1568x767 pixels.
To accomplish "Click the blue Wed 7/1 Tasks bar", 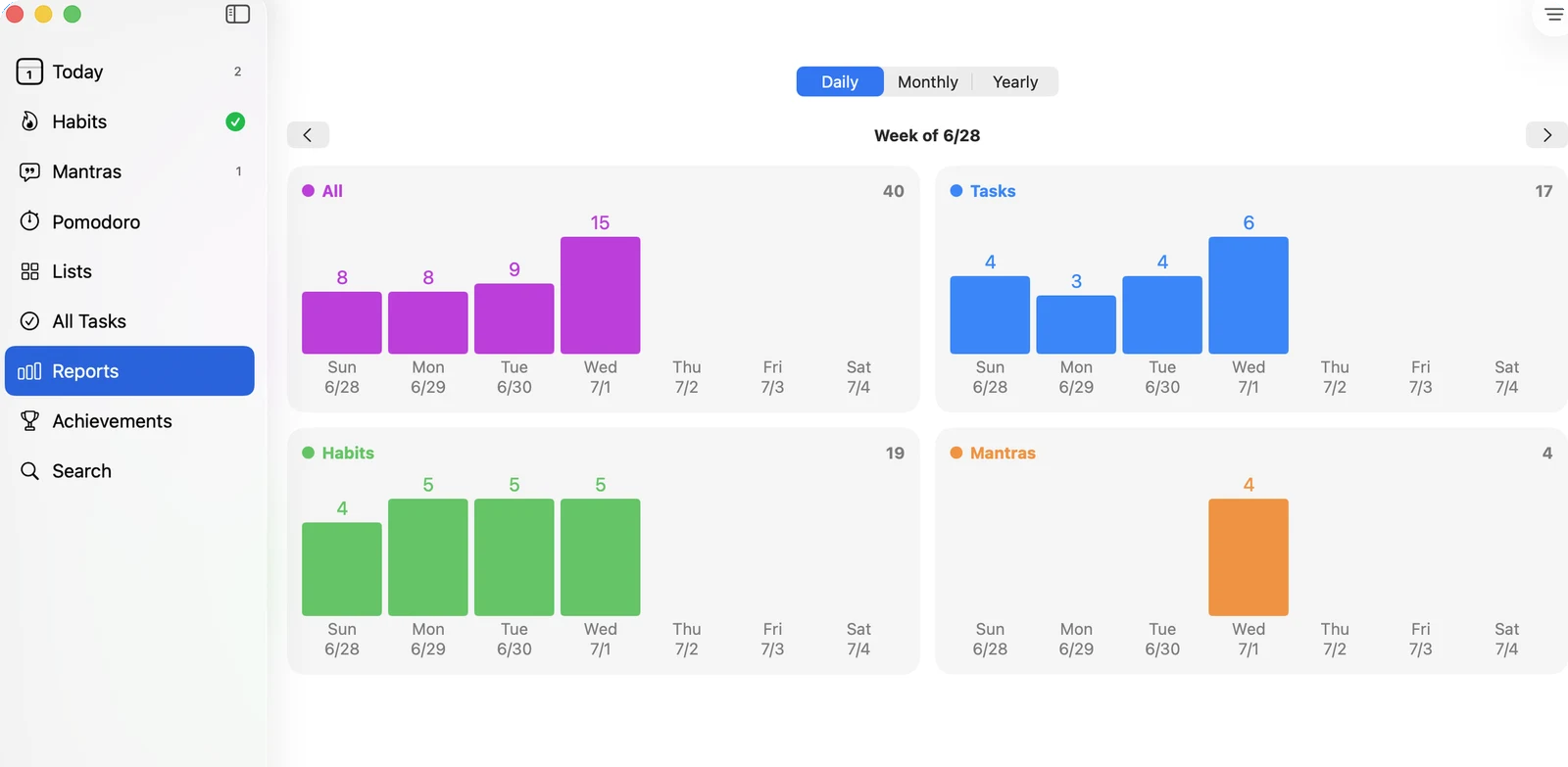I will click(1249, 295).
